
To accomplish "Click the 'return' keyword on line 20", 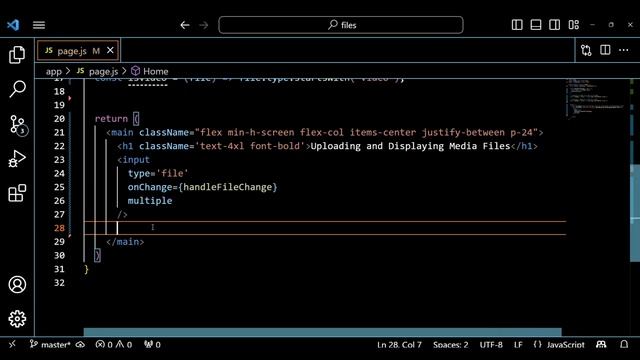I will point(111,119).
